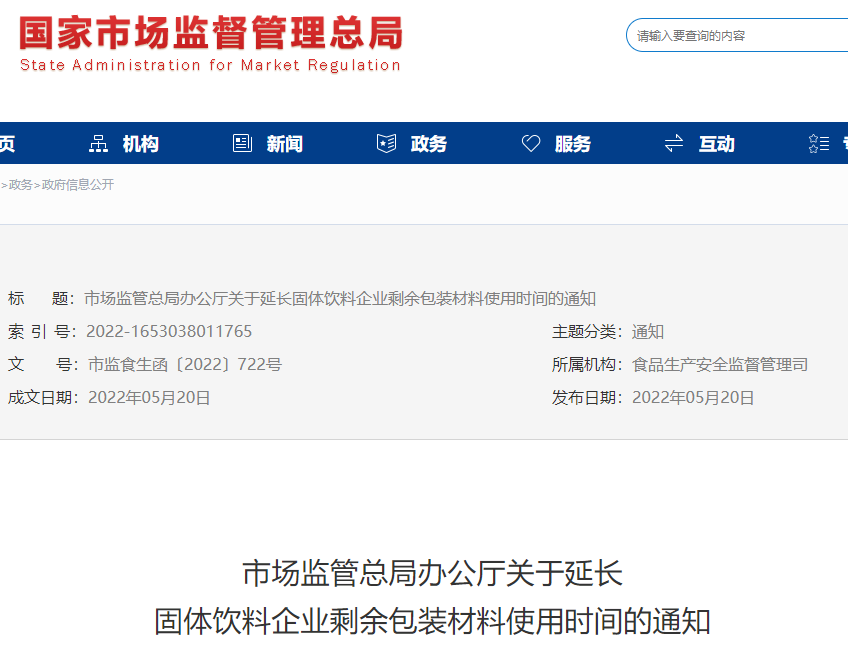Screen dimensions: 848x659
Task: Go to 政府信息公开 in the breadcrumb
Action: 78,185
